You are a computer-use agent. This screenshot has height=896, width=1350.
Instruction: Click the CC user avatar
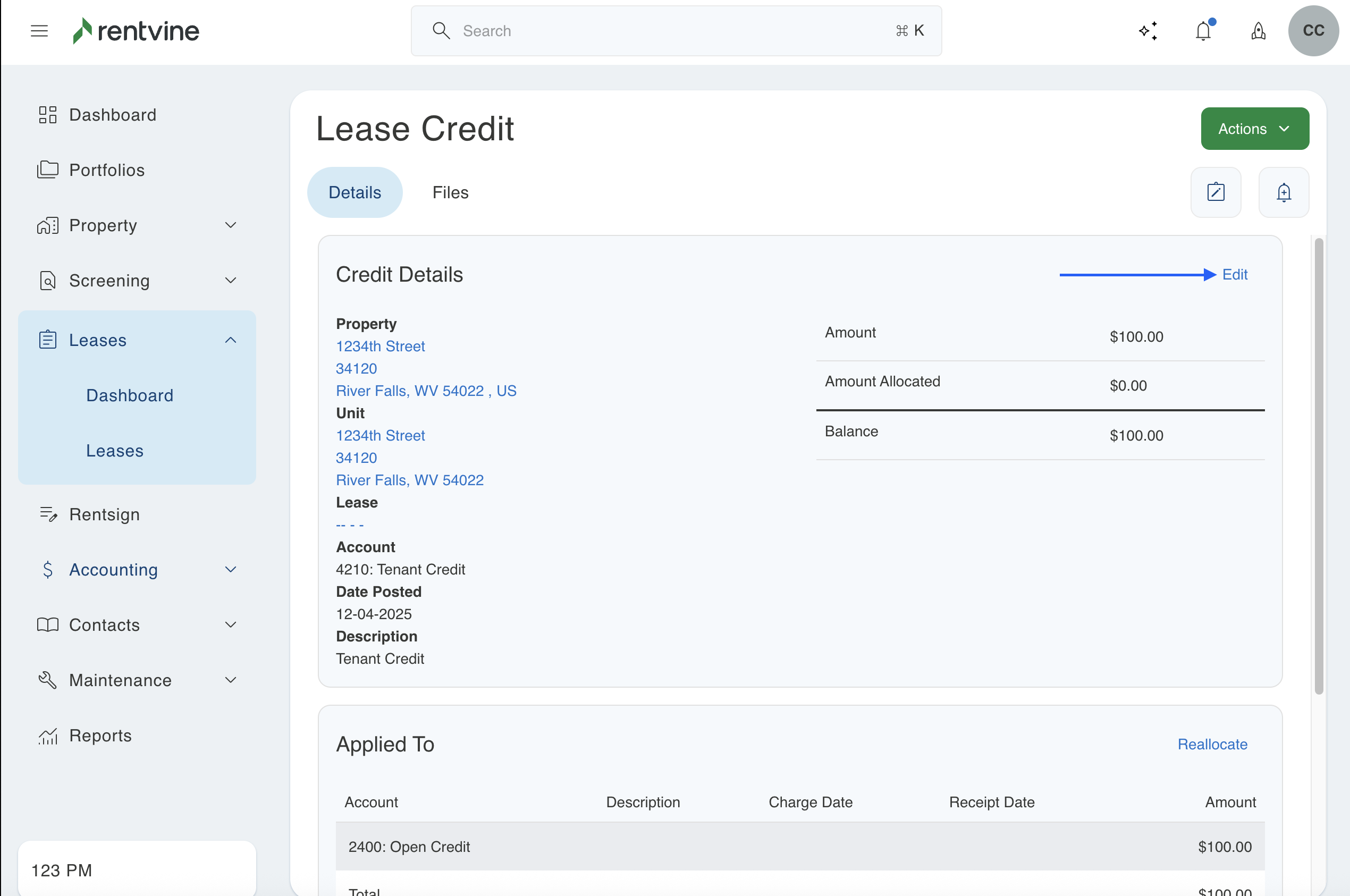(1313, 31)
